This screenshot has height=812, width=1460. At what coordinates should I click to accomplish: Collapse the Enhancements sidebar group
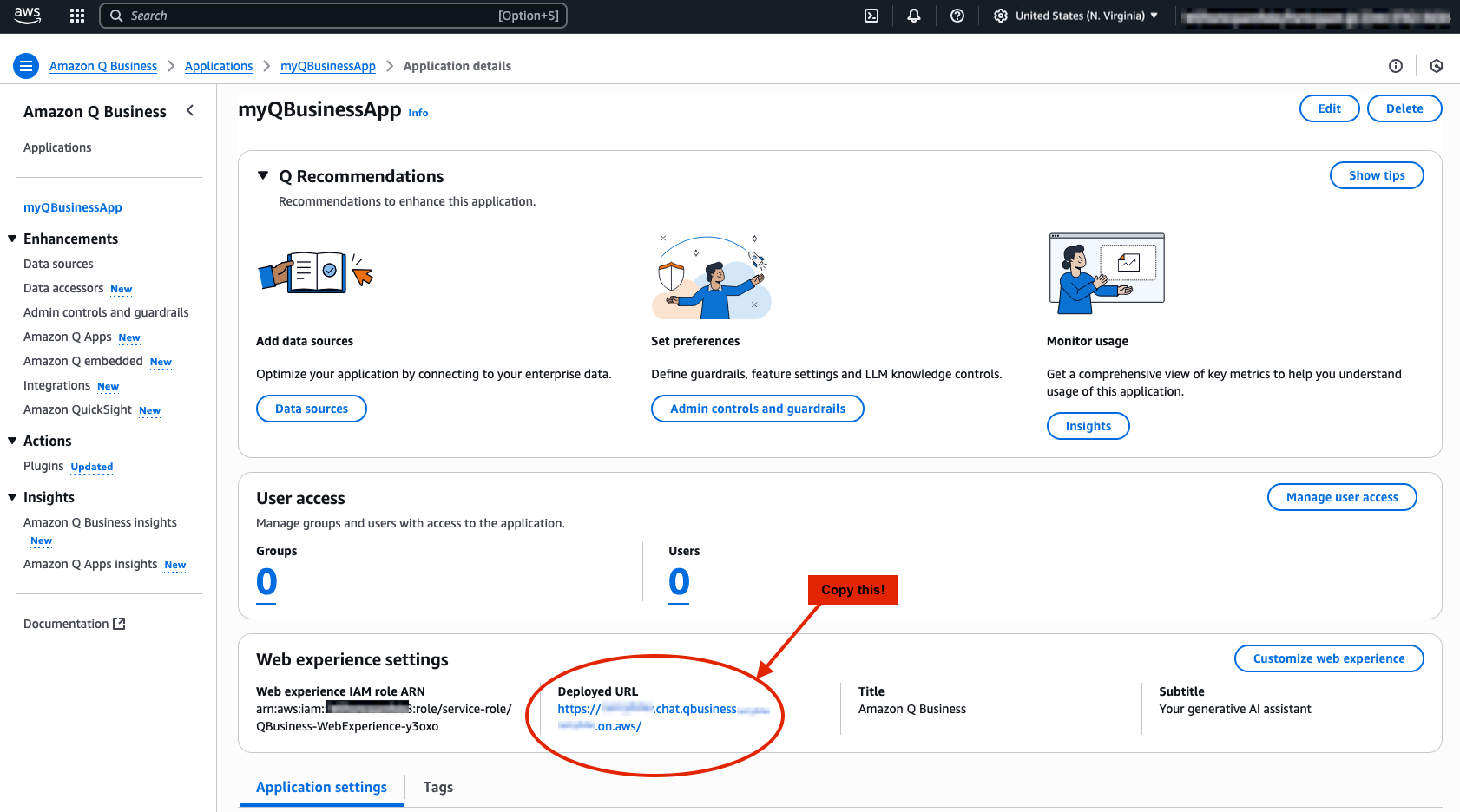pyautogui.click(x=12, y=239)
